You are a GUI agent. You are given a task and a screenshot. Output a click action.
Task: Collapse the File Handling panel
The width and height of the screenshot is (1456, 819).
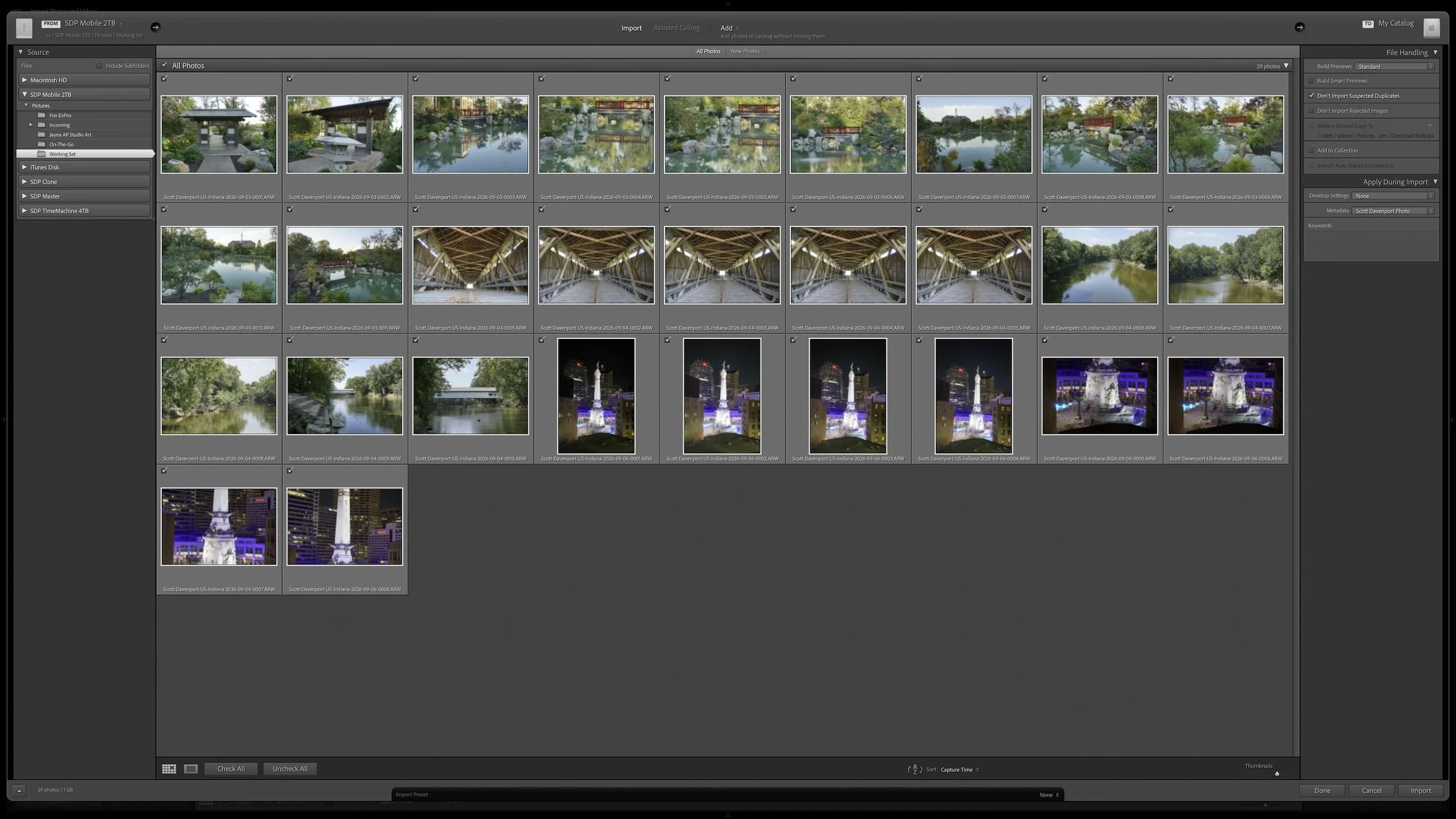[x=1435, y=52]
